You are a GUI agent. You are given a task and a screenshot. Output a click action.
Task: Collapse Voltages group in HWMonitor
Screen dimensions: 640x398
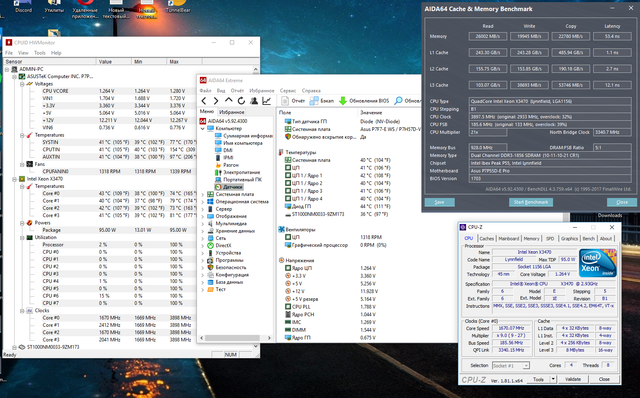[22, 84]
